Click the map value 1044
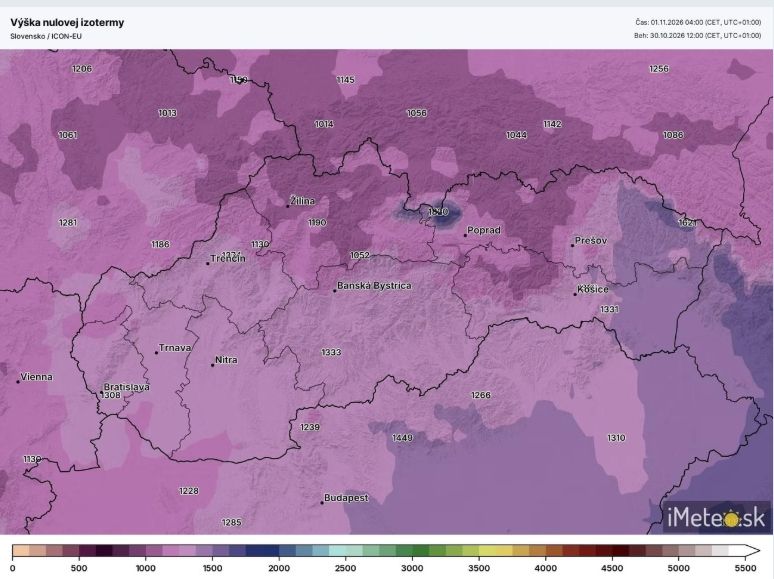 tap(516, 135)
